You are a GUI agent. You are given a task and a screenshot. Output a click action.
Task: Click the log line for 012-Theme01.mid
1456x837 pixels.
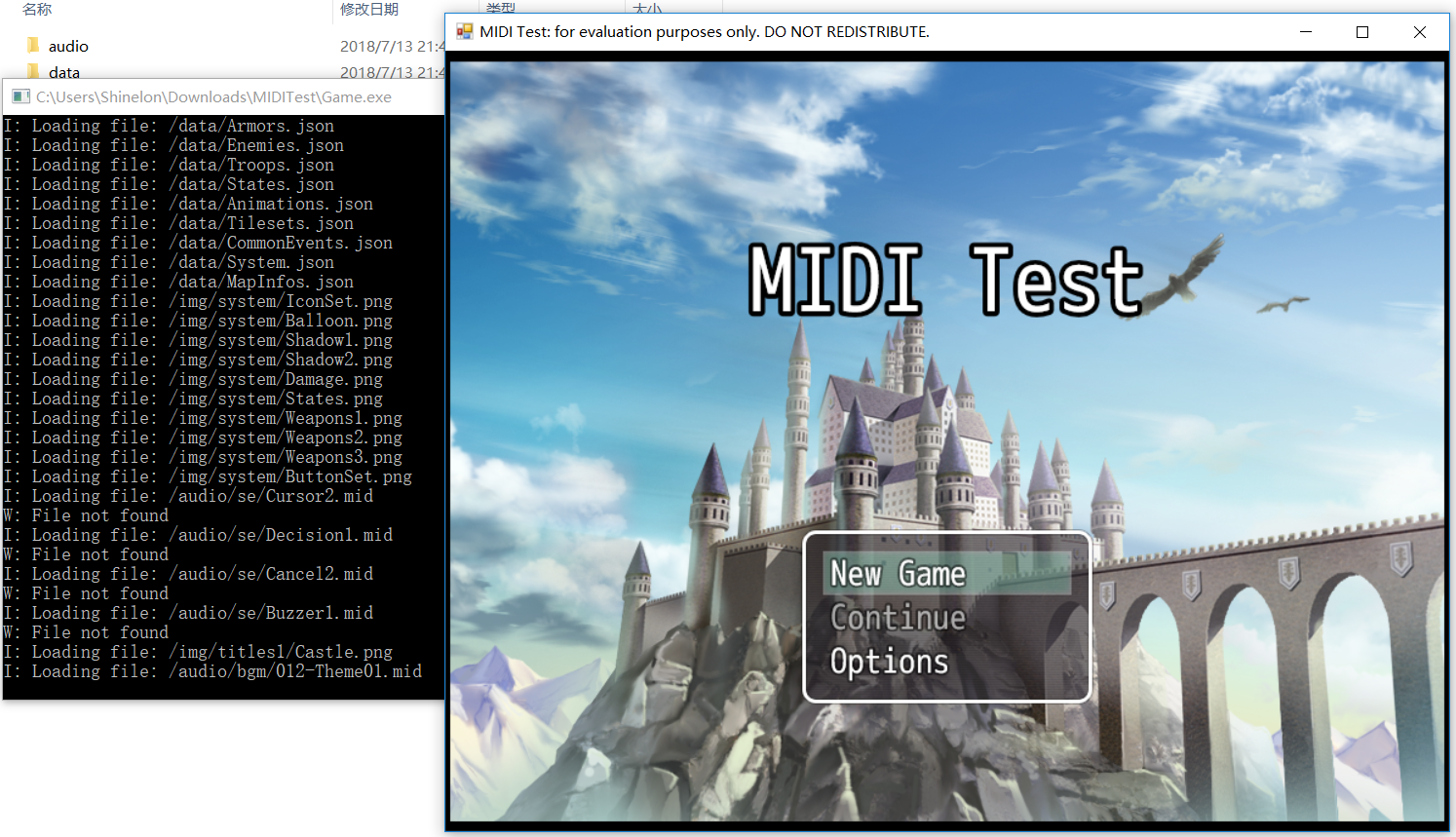212,671
